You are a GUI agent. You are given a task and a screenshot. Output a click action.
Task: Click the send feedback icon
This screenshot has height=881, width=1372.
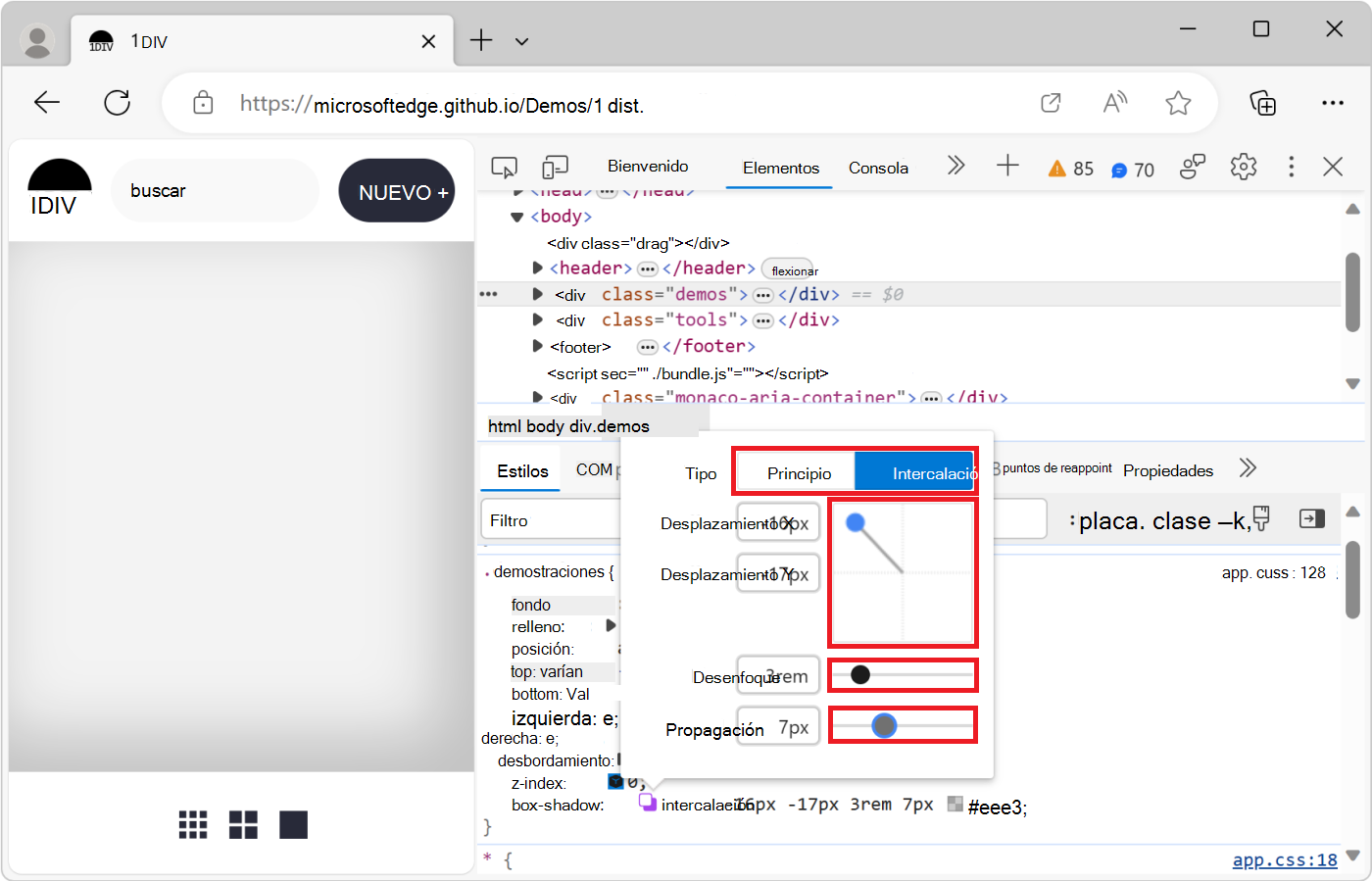(x=1193, y=168)
